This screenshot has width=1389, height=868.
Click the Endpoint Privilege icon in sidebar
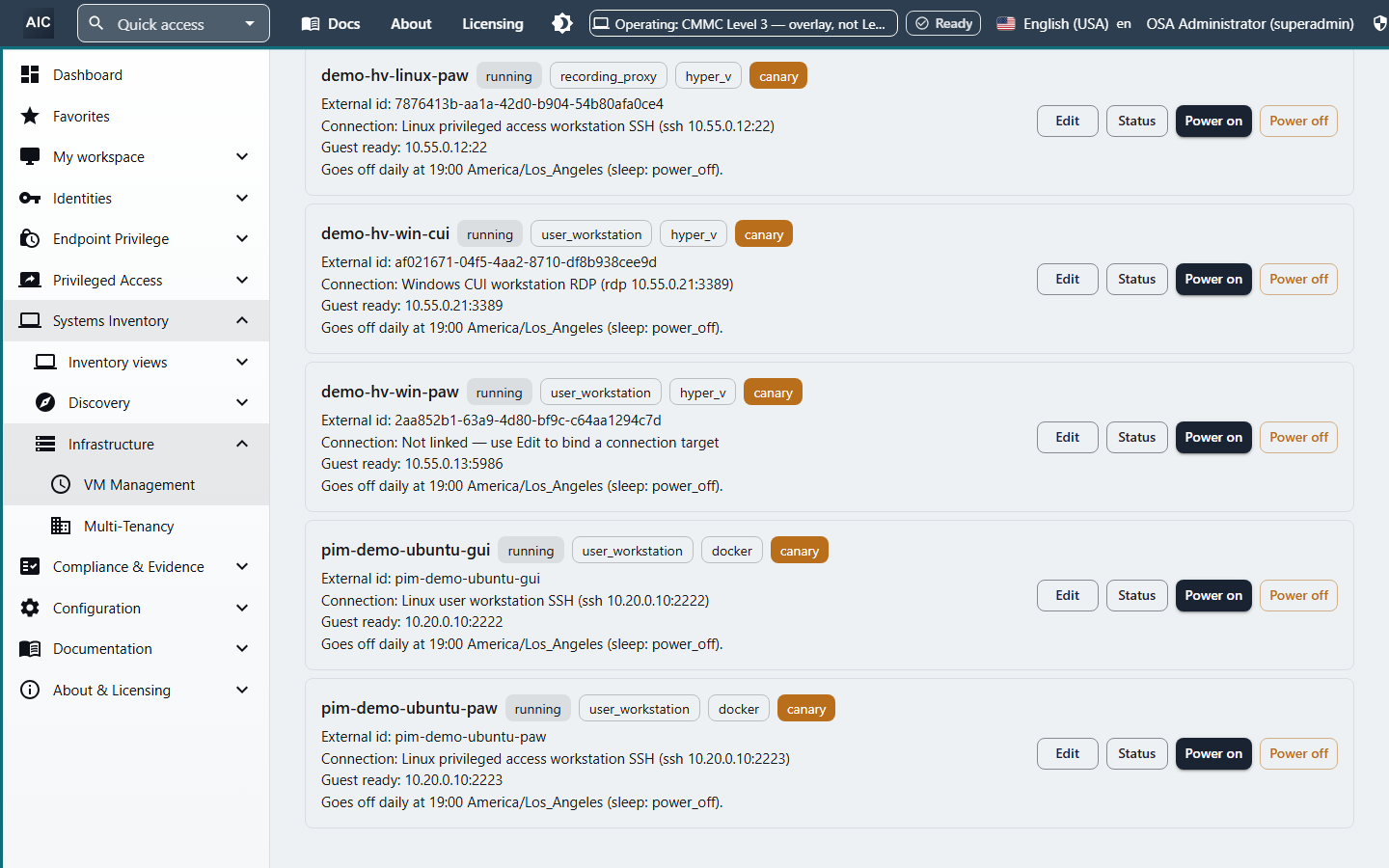30,238
